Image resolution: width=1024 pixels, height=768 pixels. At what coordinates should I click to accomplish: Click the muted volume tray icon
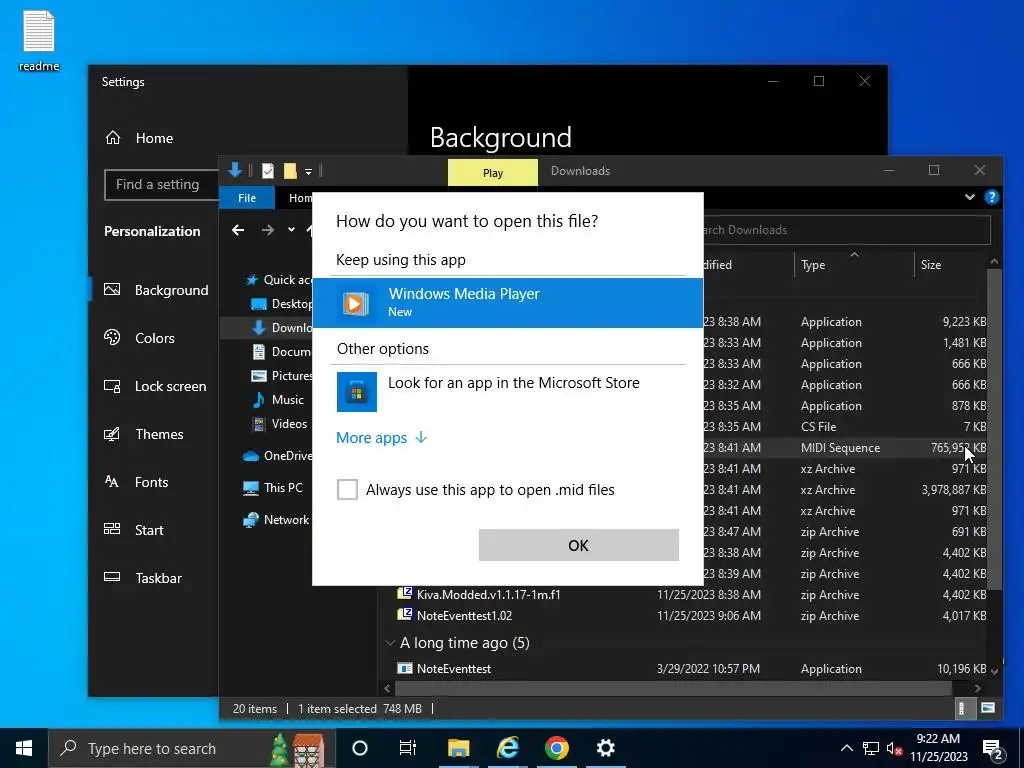tap(894, 748)
